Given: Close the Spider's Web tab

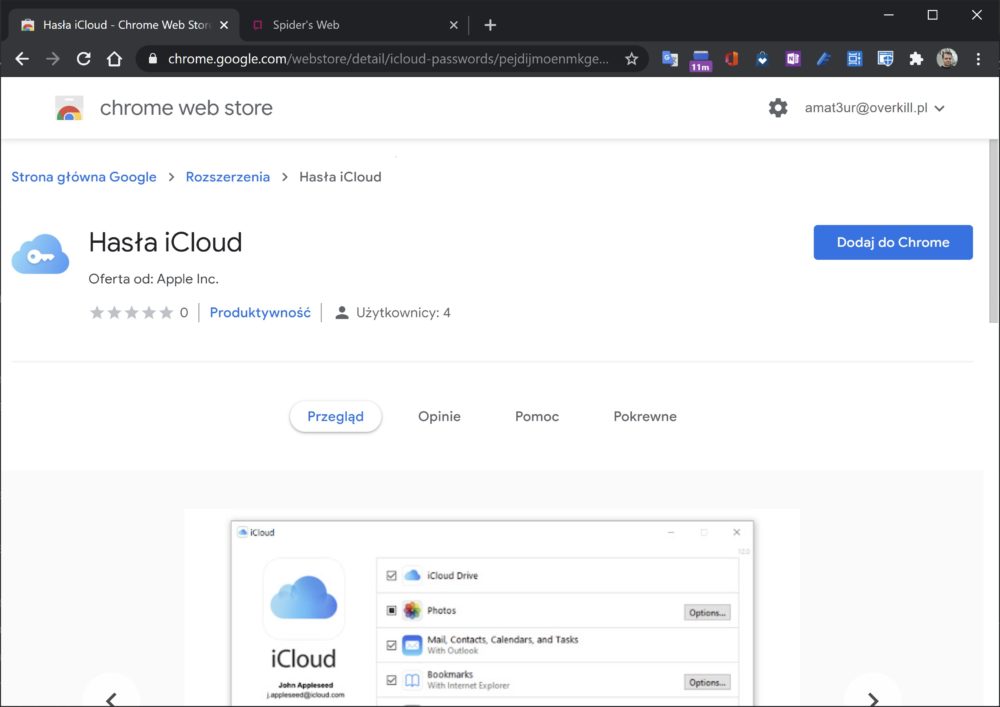Looking at the screenshot, I should [453, 25].
